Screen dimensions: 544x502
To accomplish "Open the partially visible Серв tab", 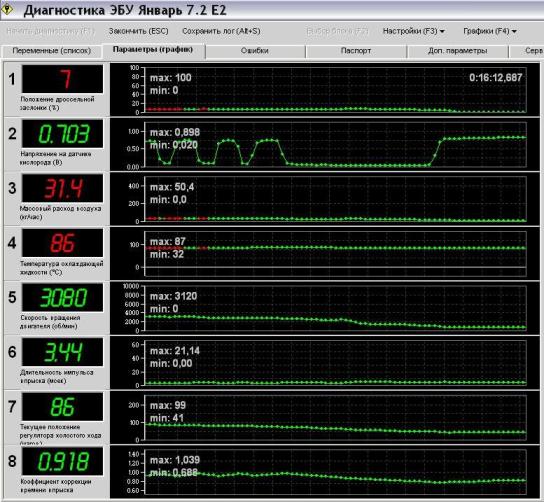I will [x=527, y=51].
